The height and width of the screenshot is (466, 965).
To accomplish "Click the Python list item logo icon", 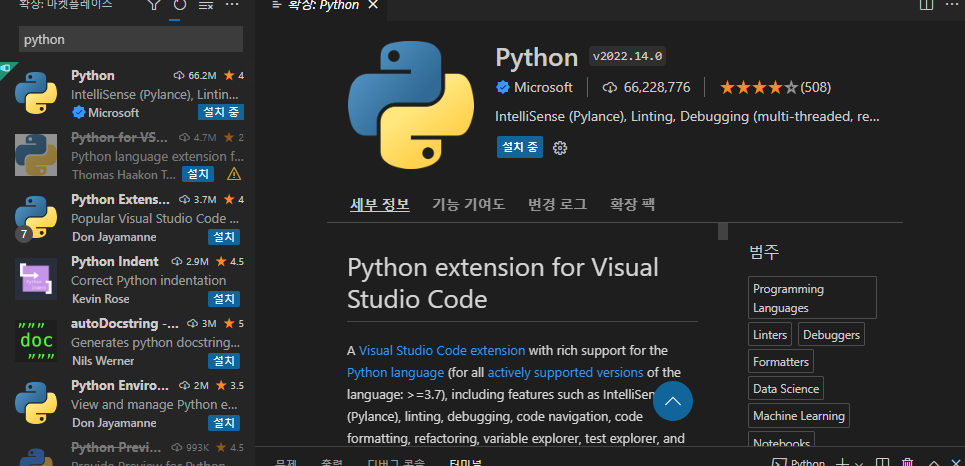I will (36, 93).
